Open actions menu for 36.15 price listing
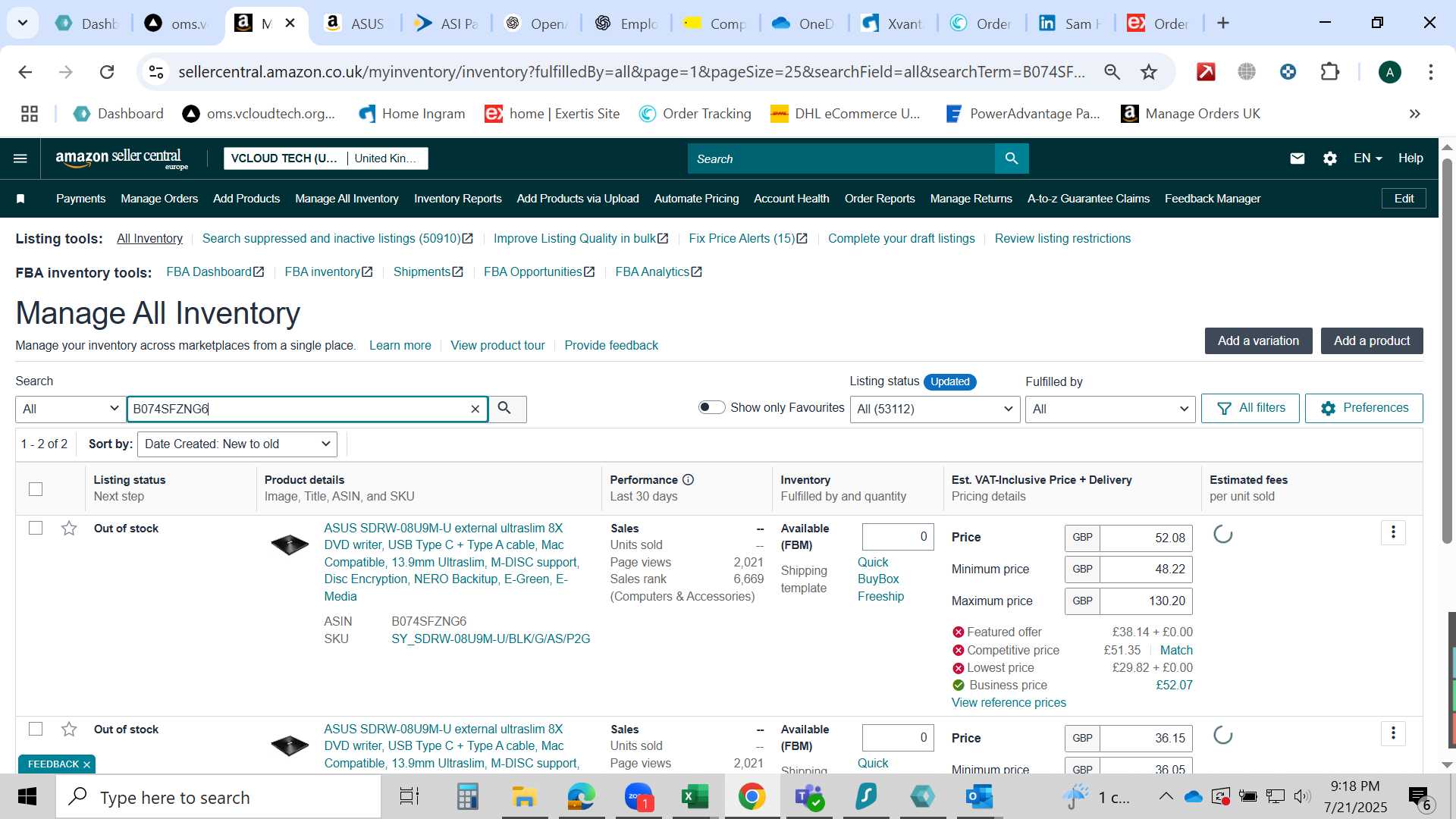 [1393, 733]
